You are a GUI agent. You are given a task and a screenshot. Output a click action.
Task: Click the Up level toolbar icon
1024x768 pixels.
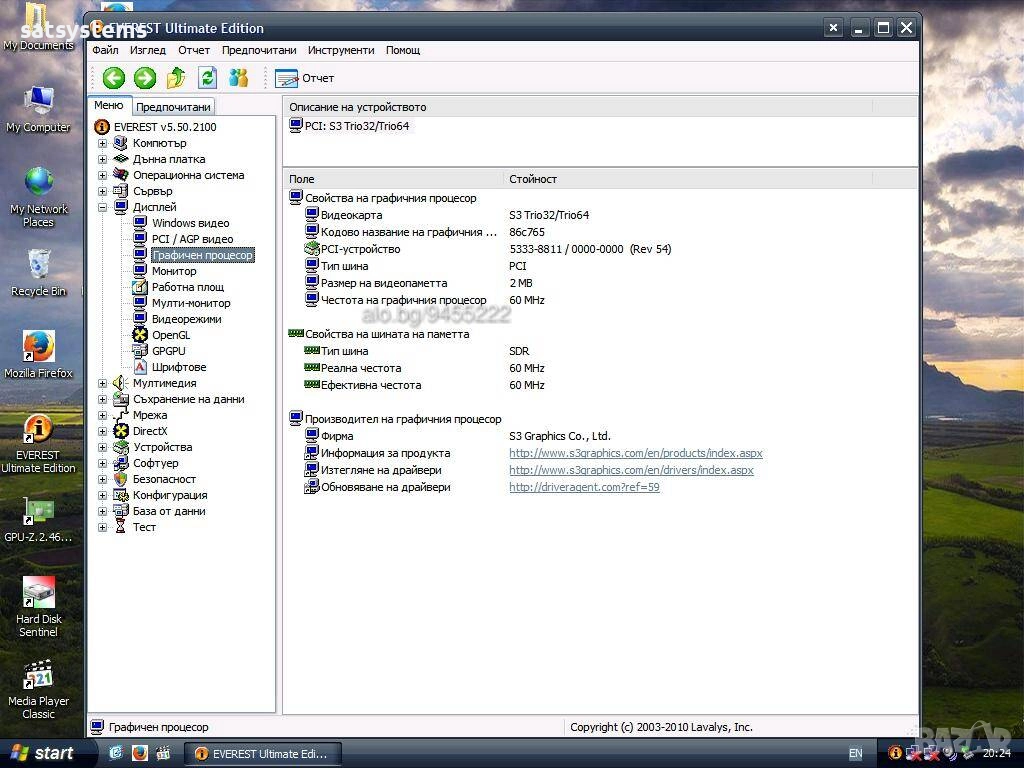tap(176, 78)
